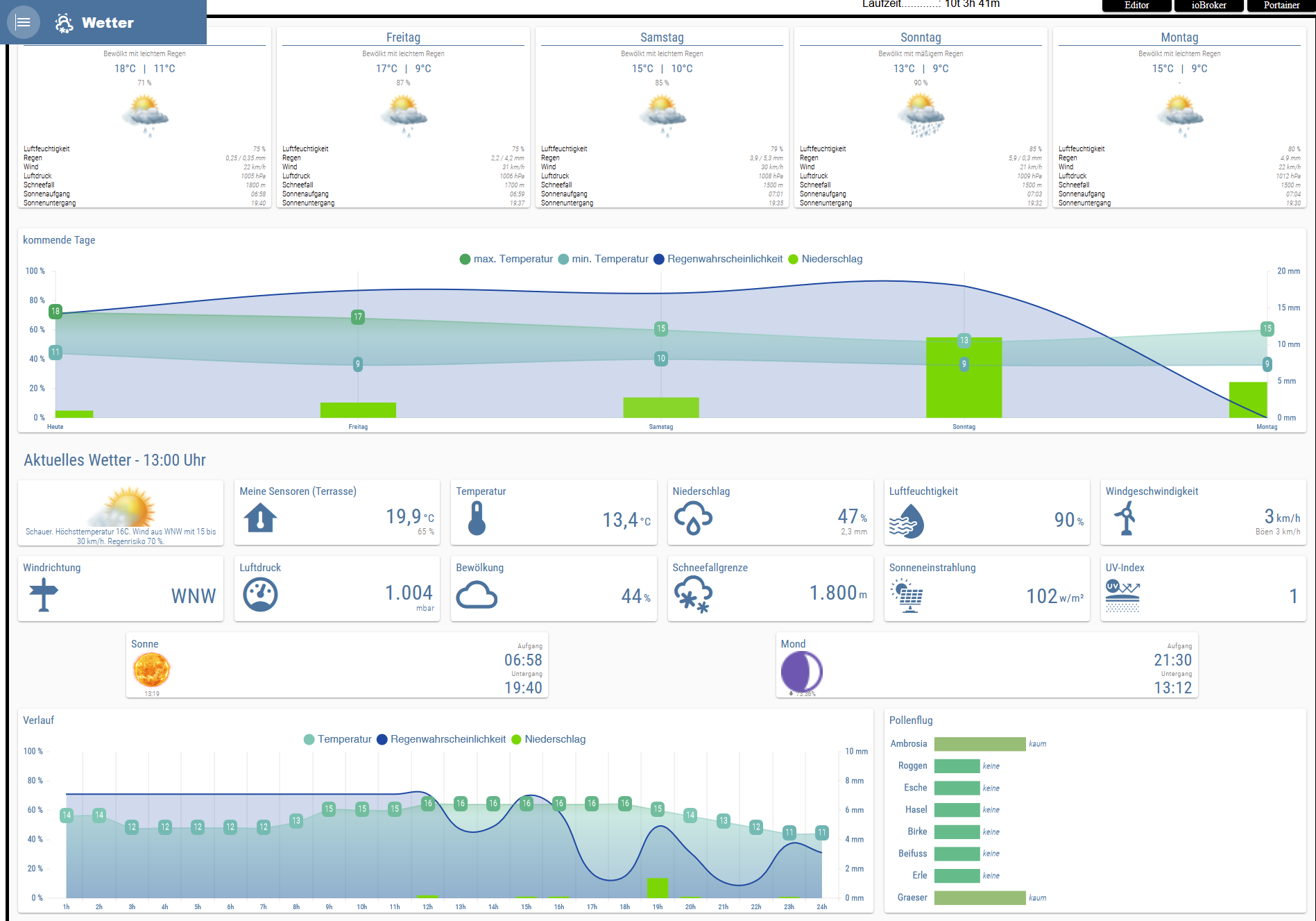Click the Ambrosia pollen level bar

pyautogui.click(x=980, y=744)
